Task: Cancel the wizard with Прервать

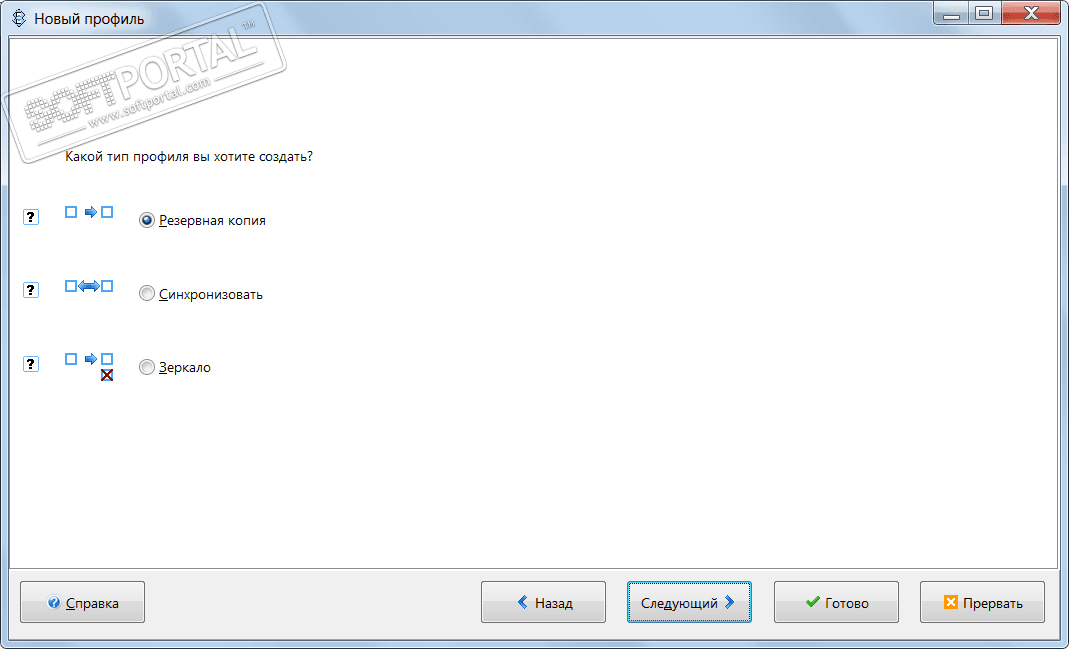Action: point(982,602)
